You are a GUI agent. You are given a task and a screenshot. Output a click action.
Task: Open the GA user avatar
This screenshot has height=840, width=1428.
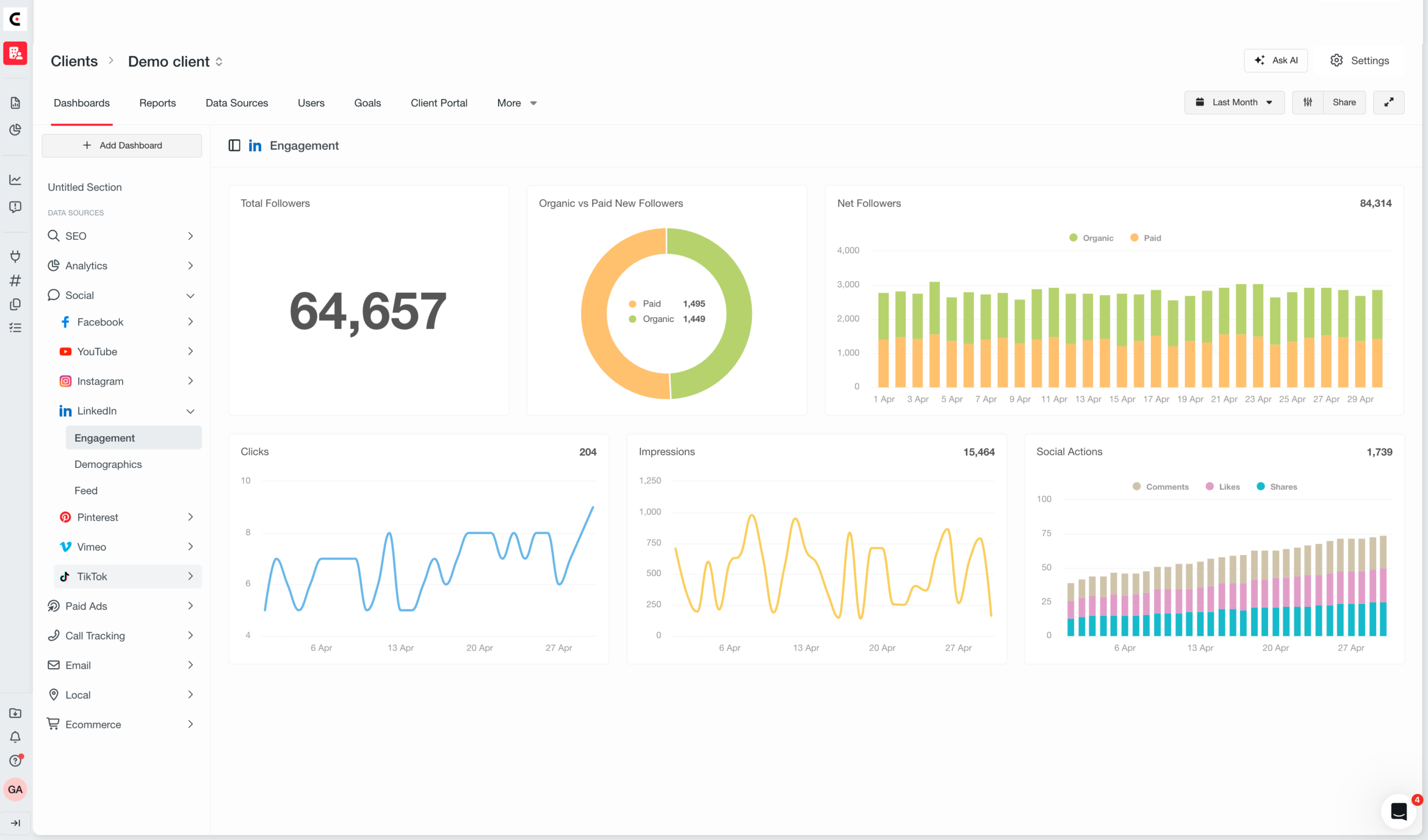[15, 789]
